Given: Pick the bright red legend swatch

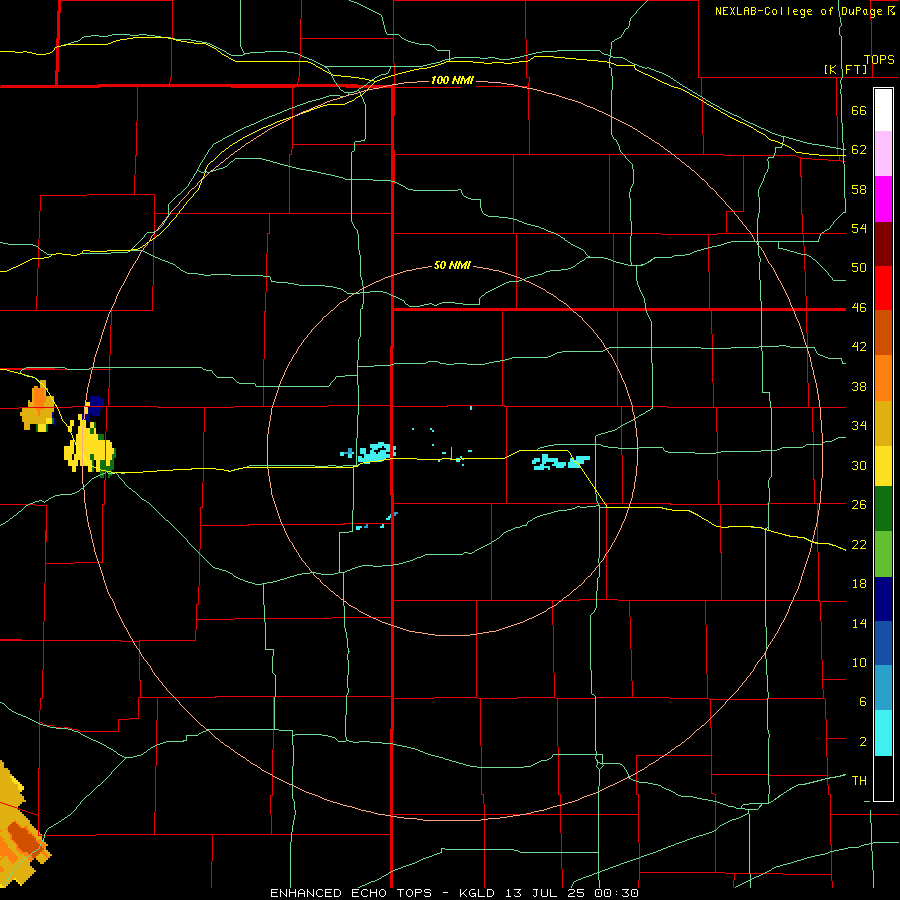Looking at the screenshot, I should pyautogui.click(x=883, y=288).
